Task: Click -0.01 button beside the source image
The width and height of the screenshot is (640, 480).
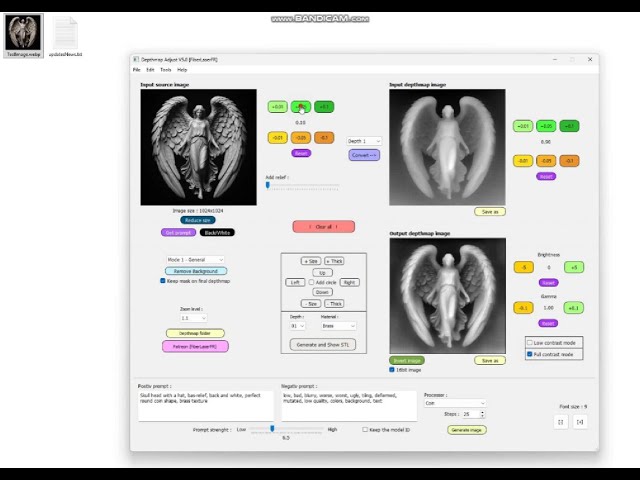Action: [278, 138]
